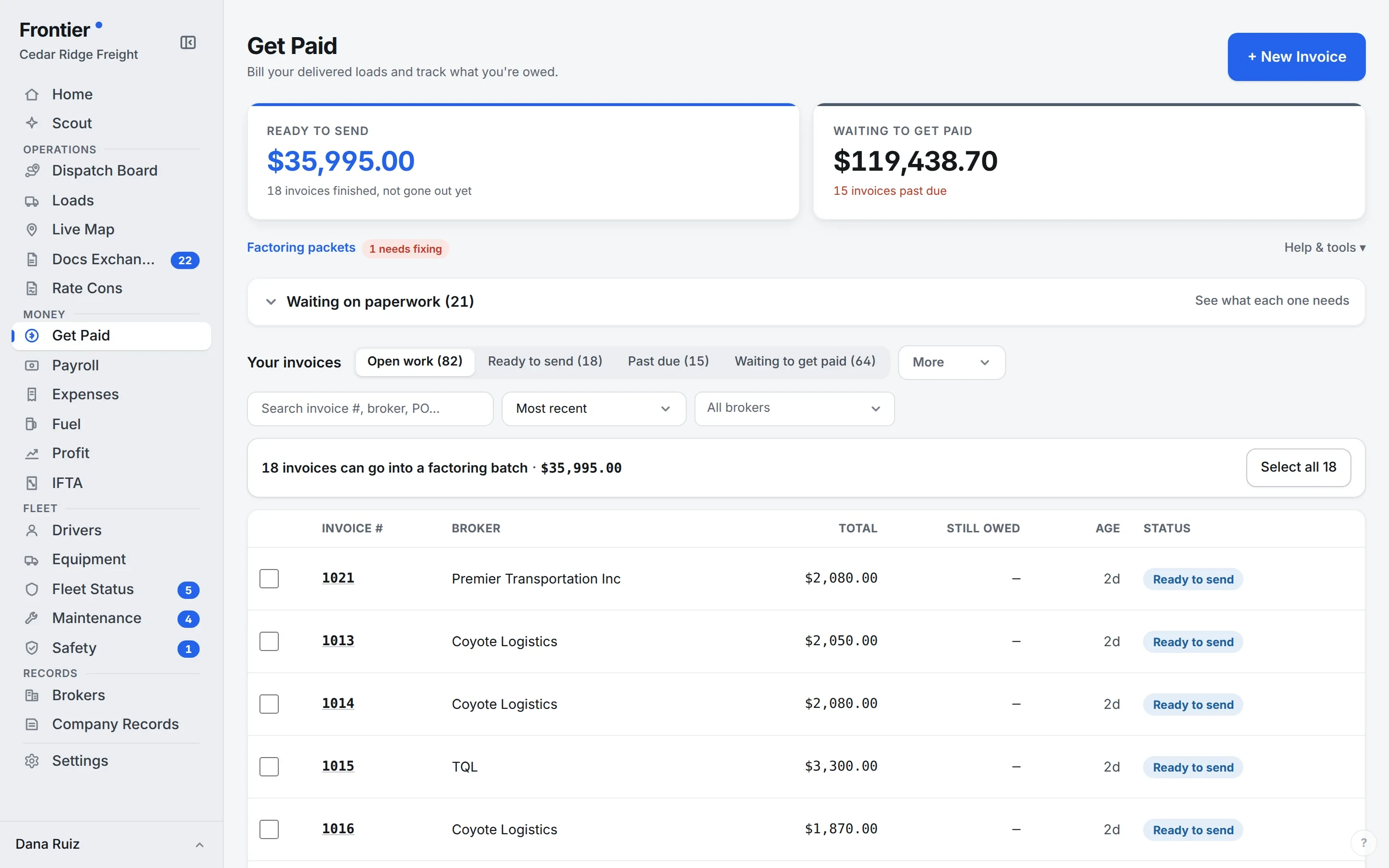Click the 15 invoices past due text

click(890, 190)
